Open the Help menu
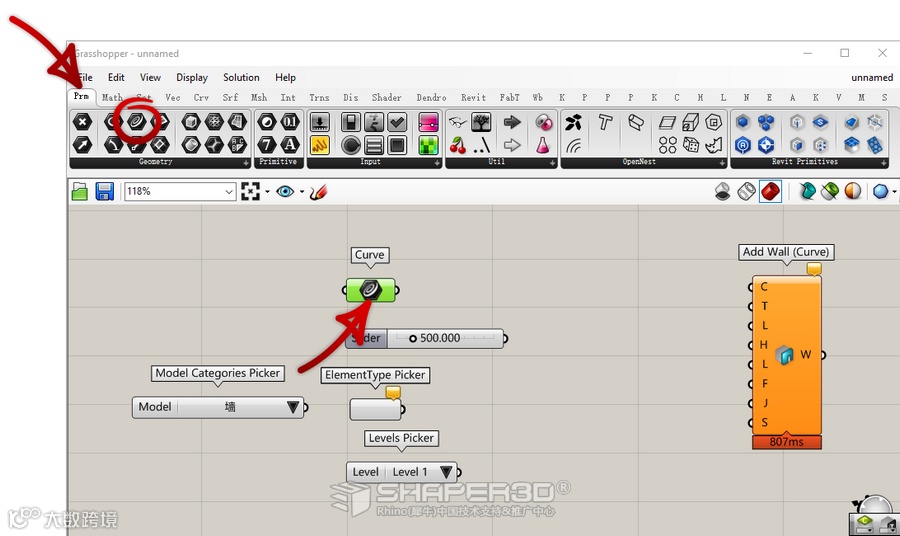The width and height of the screenshot is (900, 536). point(285,77)
